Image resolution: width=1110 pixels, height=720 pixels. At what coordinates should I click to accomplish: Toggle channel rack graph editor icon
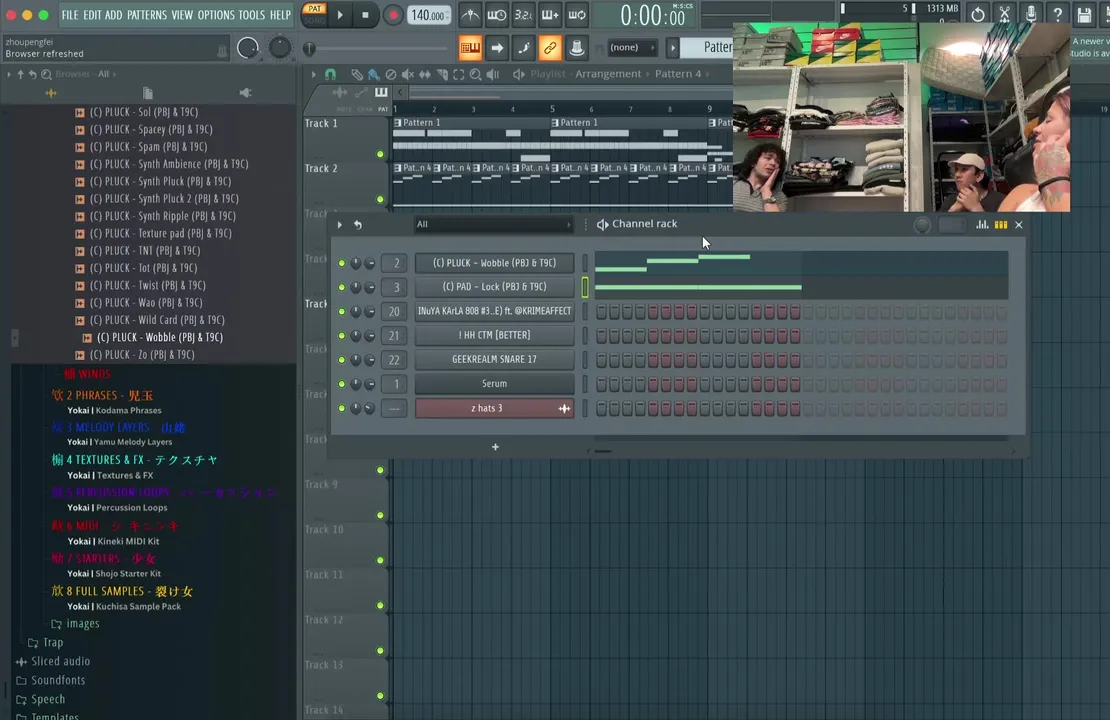click(982, 224)
